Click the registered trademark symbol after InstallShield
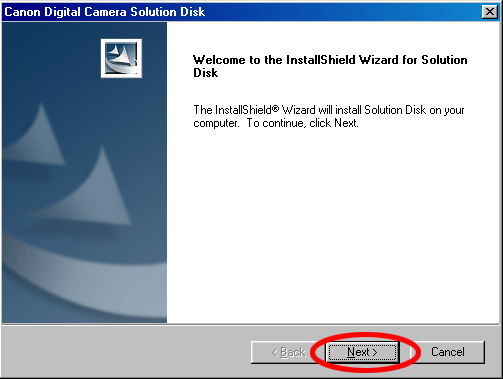The height and width of the screenshot is (379, 503). point(275,108)
